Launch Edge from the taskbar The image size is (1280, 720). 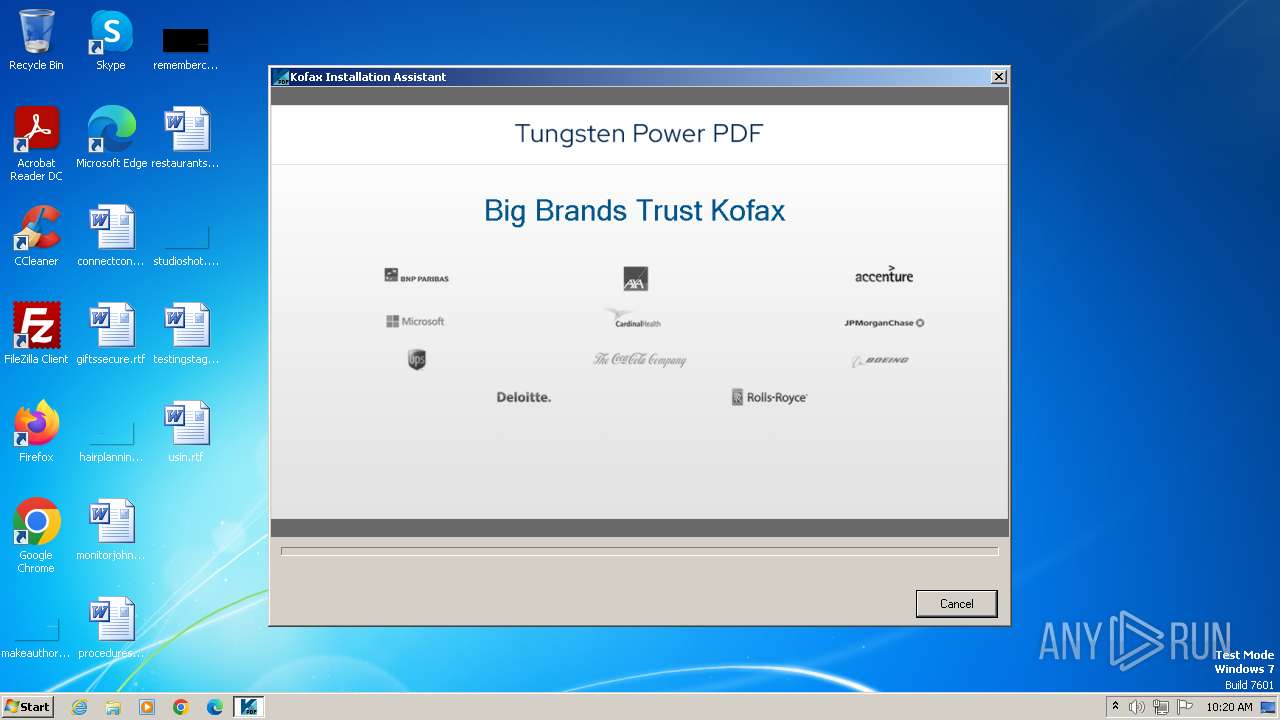coord(215,707)
